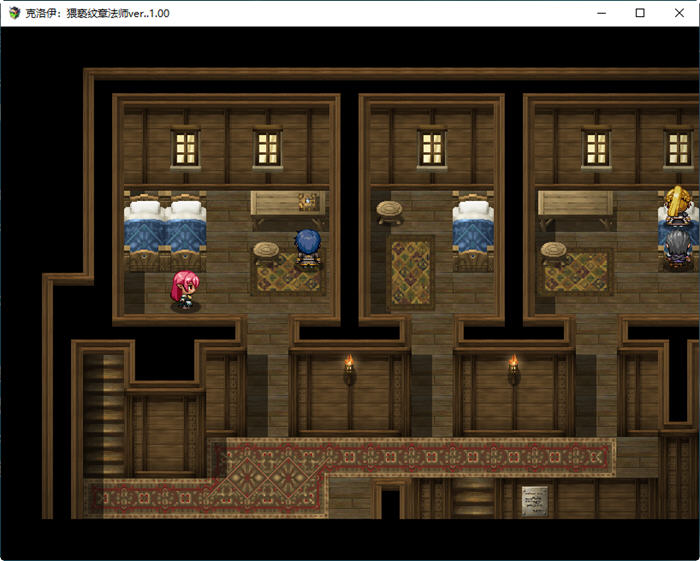Inspect the item on the left room table
The width and height of the screenshot is (700, 561).
(308, 201)
